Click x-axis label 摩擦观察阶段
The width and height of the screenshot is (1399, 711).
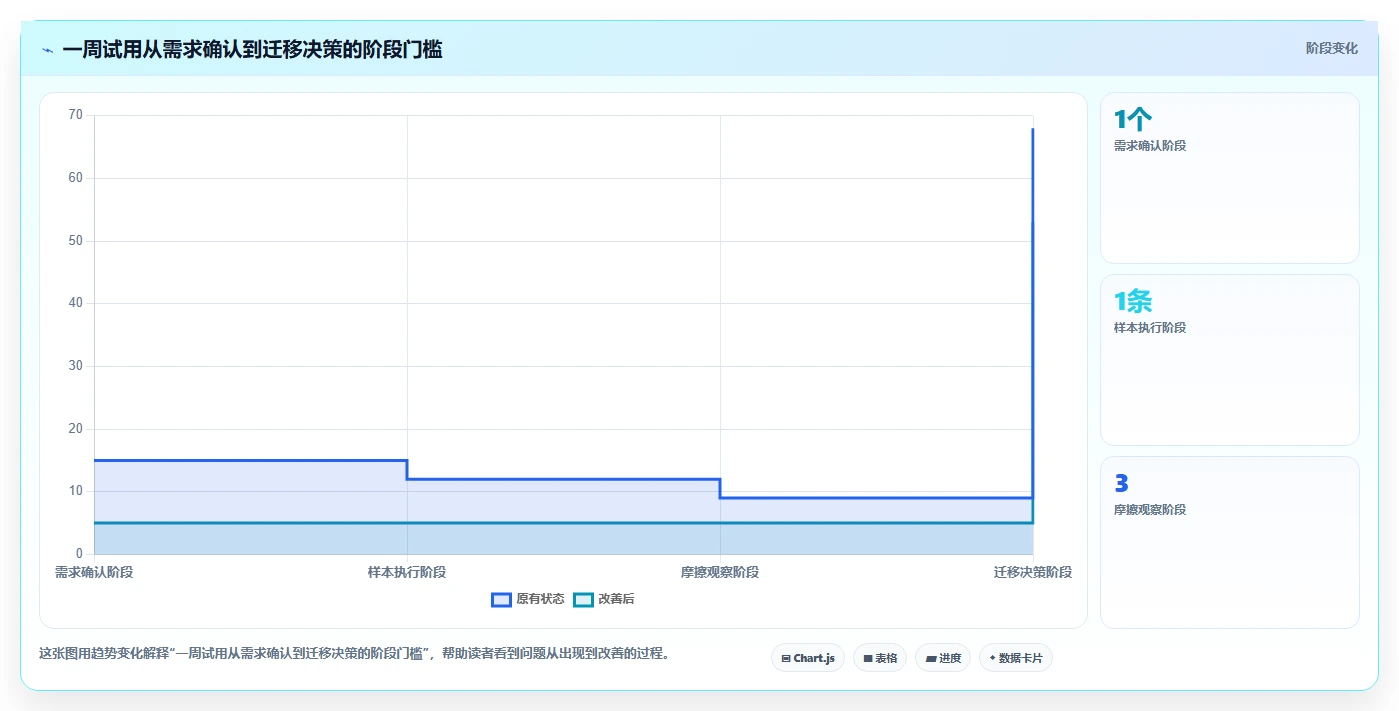[720, 572]
